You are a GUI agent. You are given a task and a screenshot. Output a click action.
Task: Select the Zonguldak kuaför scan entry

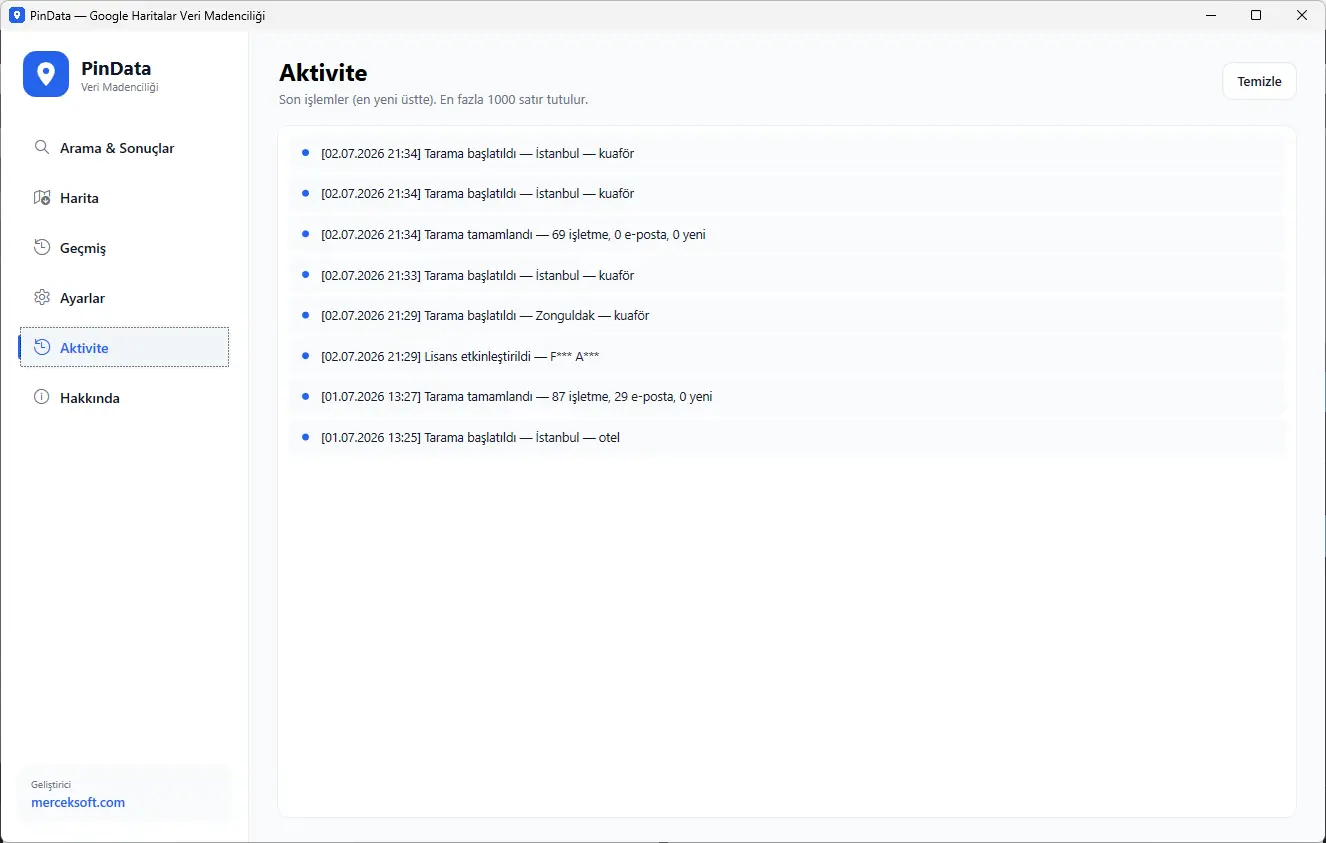[x=787, y=315]
